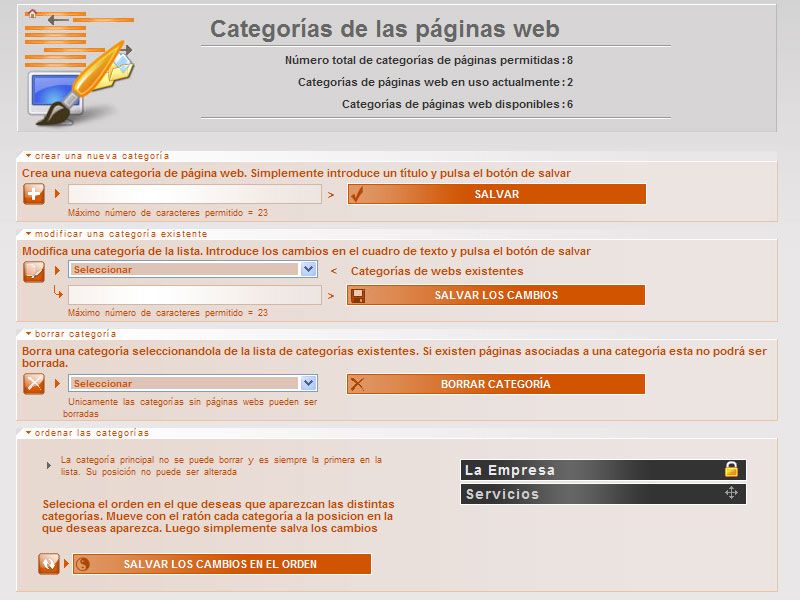The height and width of the screenshot is (600, 800).
Task: Click SALVAR LOS CAMBIOS EN EL ORDEN button
Action: pos(222,564)
